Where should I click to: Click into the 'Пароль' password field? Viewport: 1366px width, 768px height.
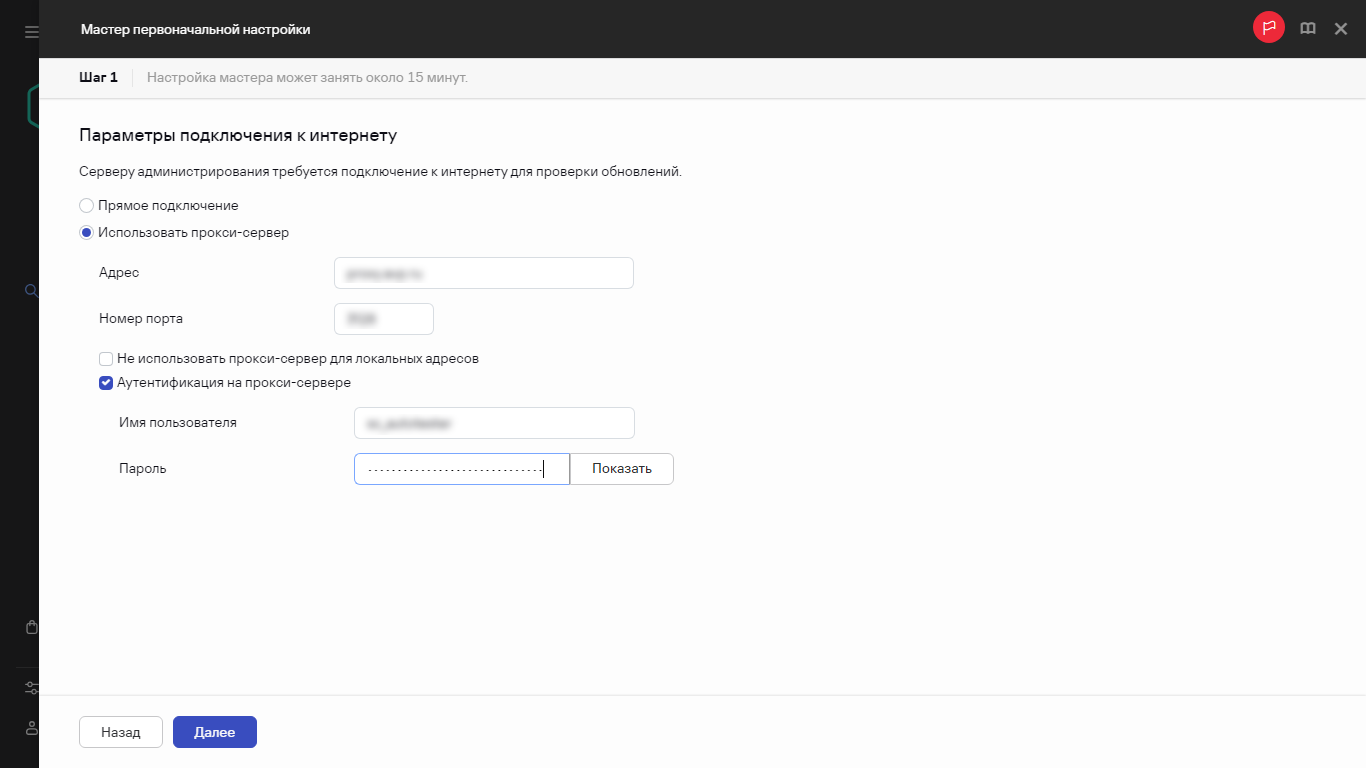(x=461, y=469)
